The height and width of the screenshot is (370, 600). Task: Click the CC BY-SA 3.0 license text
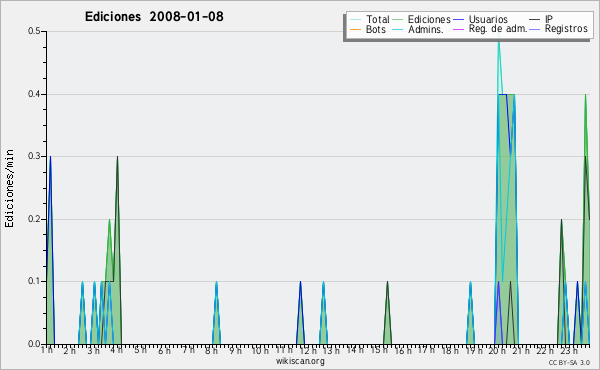click(x=569, y=363)
